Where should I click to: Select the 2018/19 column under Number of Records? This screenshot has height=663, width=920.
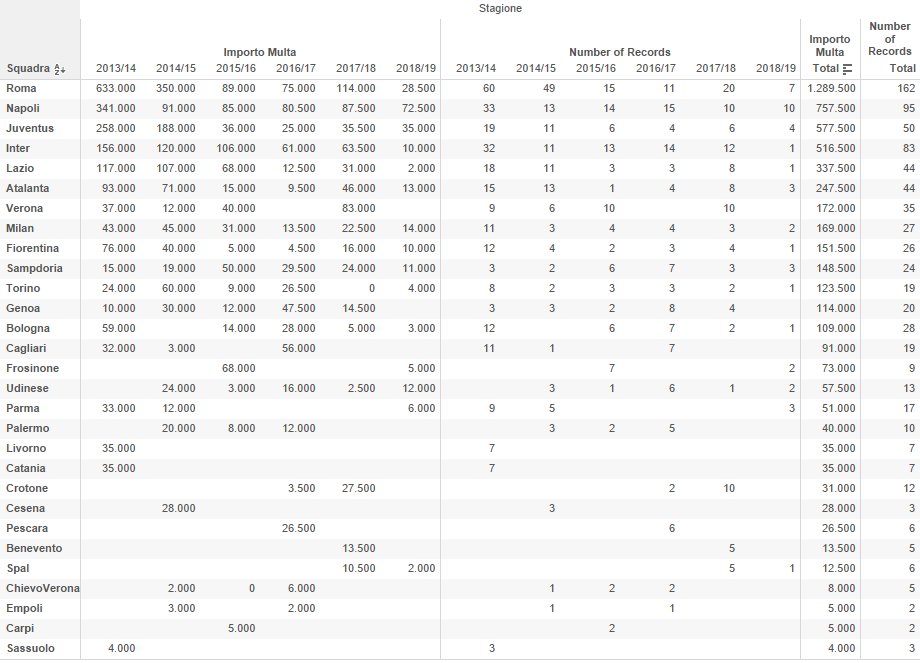coord(776,68)
